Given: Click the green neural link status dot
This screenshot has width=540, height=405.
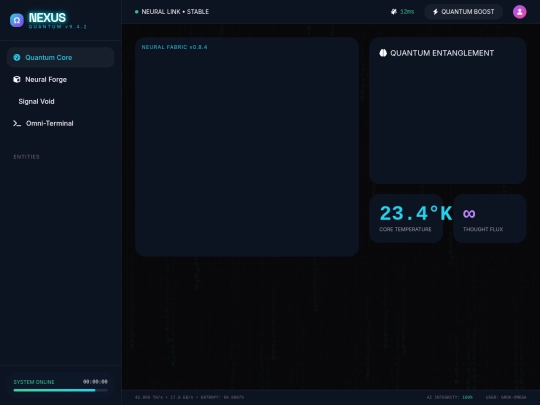Looking at the screenshot, I should [x=137, y=12].
